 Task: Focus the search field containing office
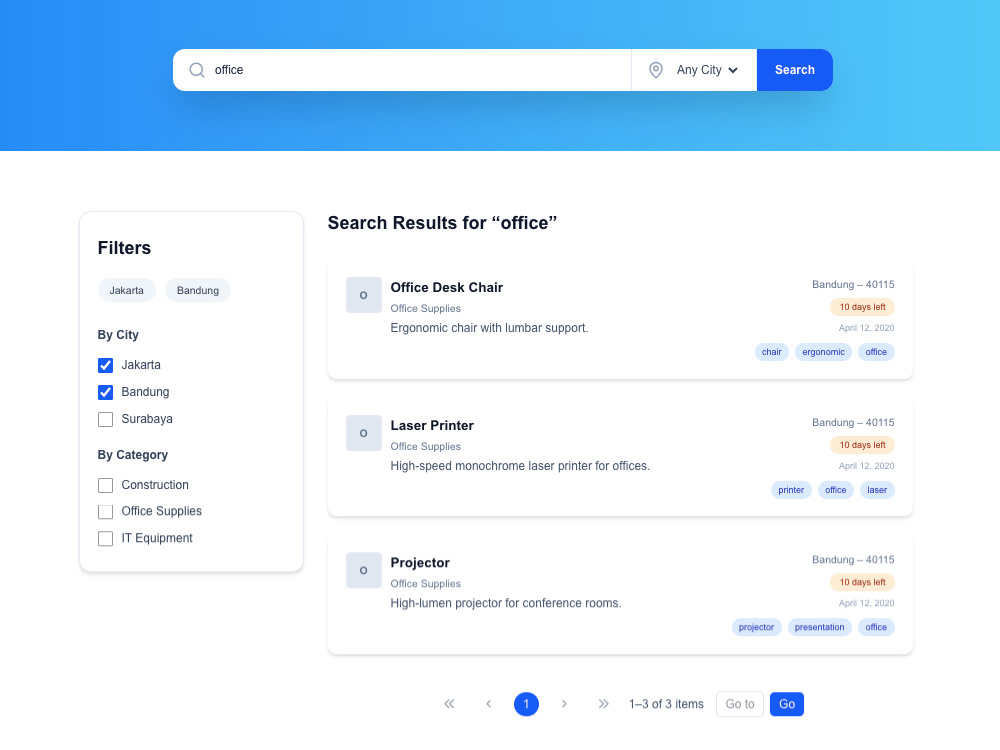coord(402,70)
